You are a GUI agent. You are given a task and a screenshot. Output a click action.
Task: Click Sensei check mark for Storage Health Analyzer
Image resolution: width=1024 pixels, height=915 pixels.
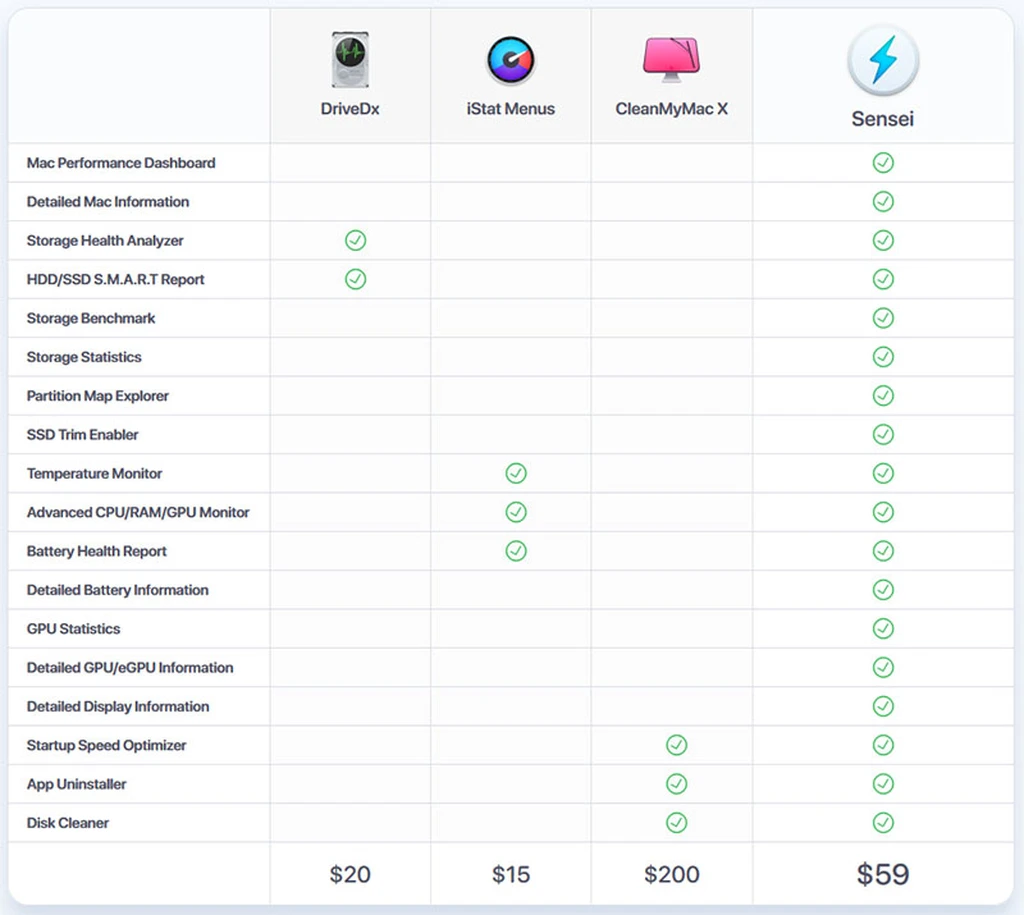point(883,240)
